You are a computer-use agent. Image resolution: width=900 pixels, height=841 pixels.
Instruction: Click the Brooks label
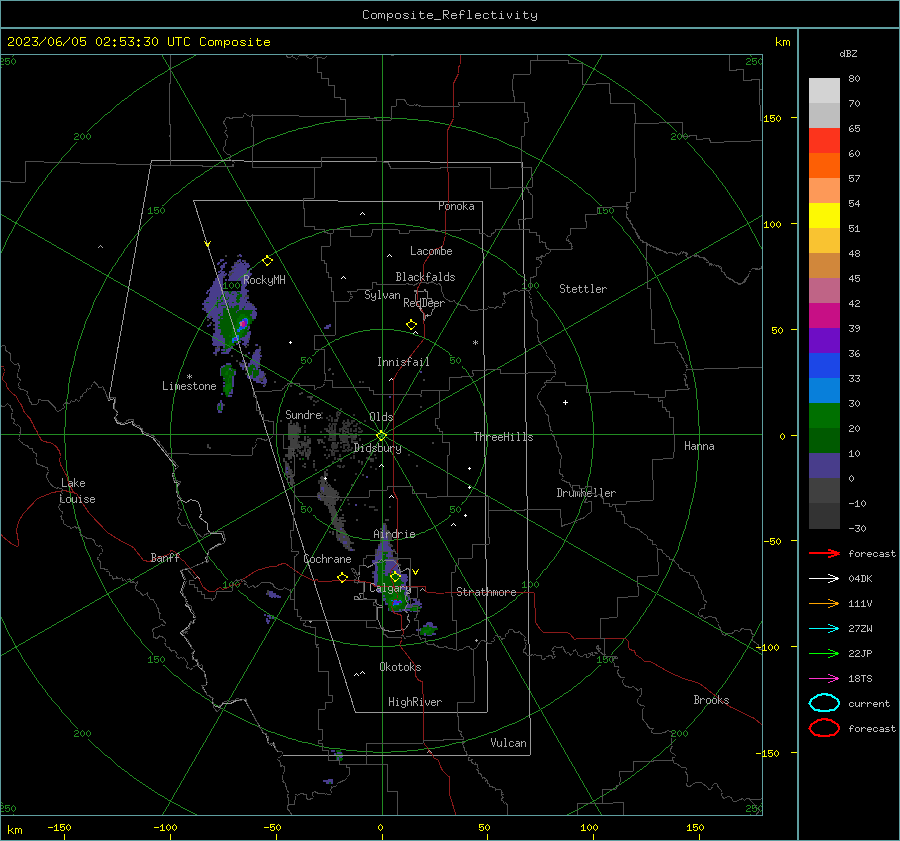pyautogui.click(x=711, y=700)
